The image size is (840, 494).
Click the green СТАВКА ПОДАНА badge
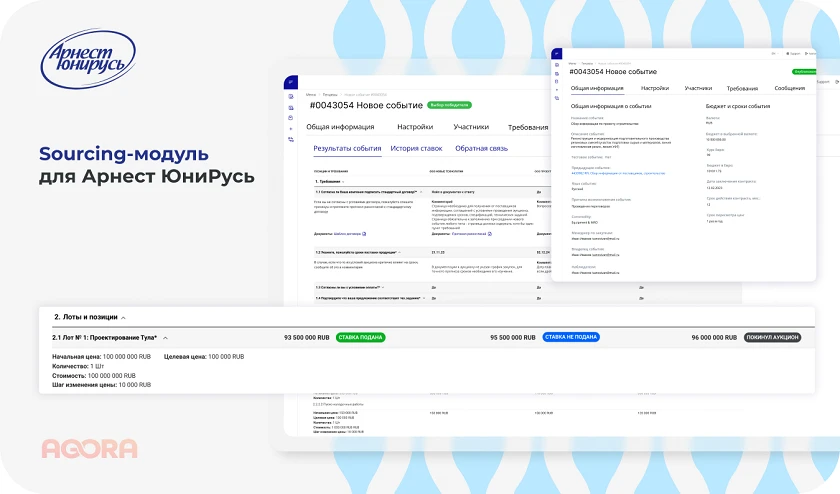pyautogui.click(x=361, y=338)
